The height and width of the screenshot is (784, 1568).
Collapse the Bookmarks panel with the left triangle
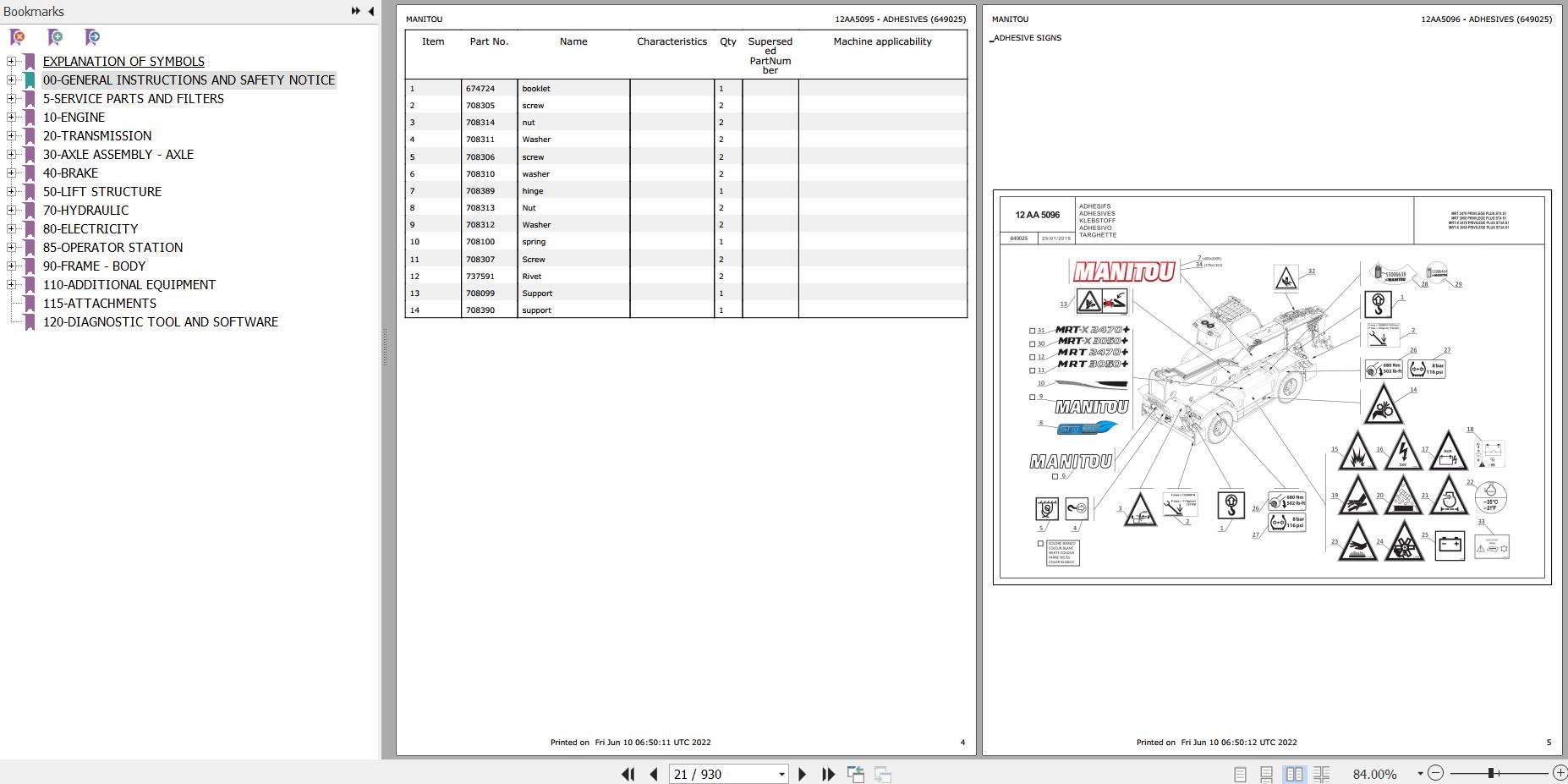tap(370, 11)
